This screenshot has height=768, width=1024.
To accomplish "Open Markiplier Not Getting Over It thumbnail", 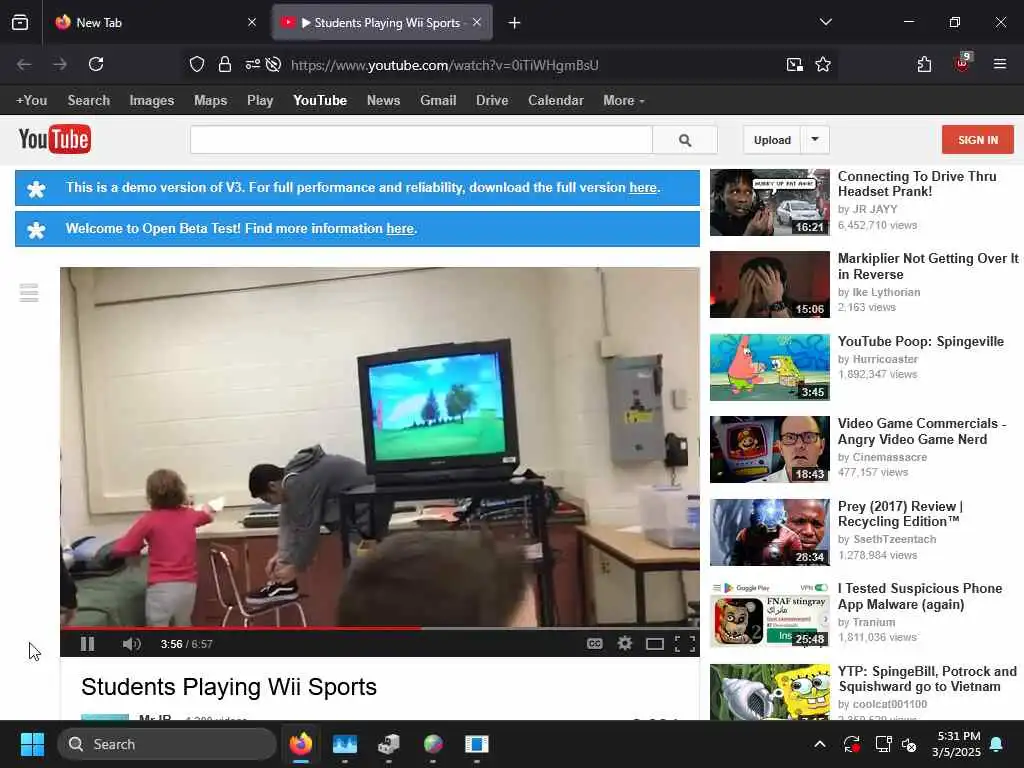I will pyautogui.click(x=769, y=285).
